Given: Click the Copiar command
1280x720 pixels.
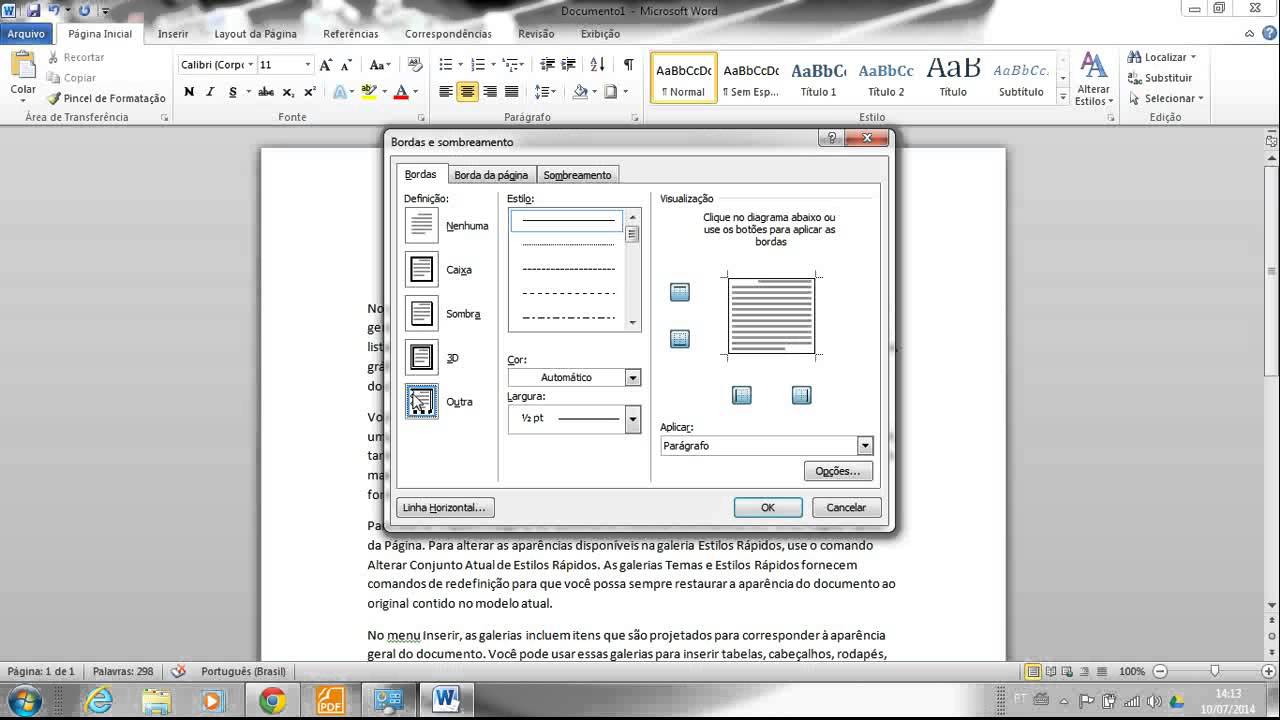Looking at the screenshot, I should tap(72, 78).
